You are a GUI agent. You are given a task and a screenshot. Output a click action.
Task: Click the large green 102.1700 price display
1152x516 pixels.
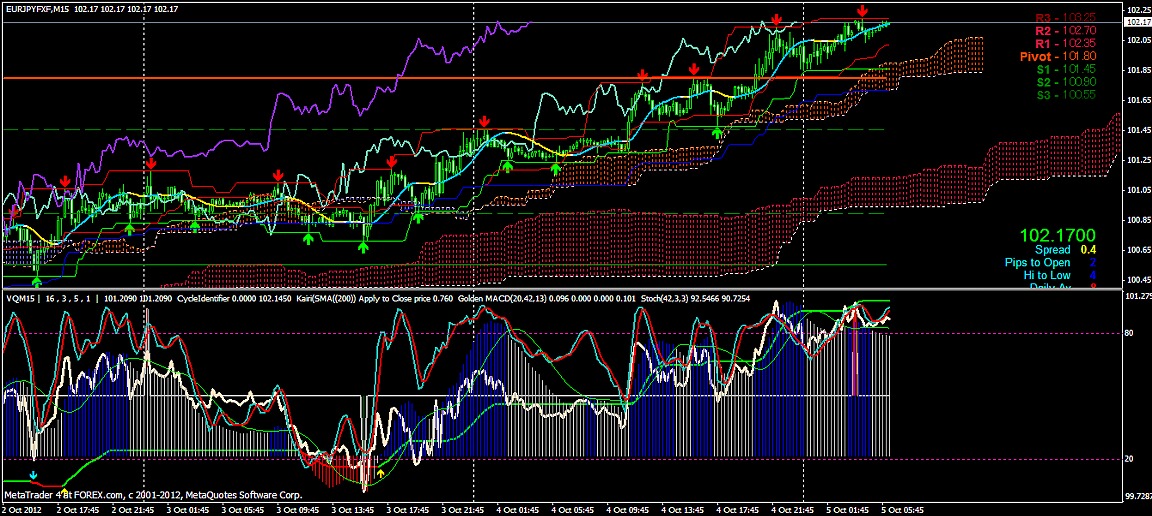1057,236
